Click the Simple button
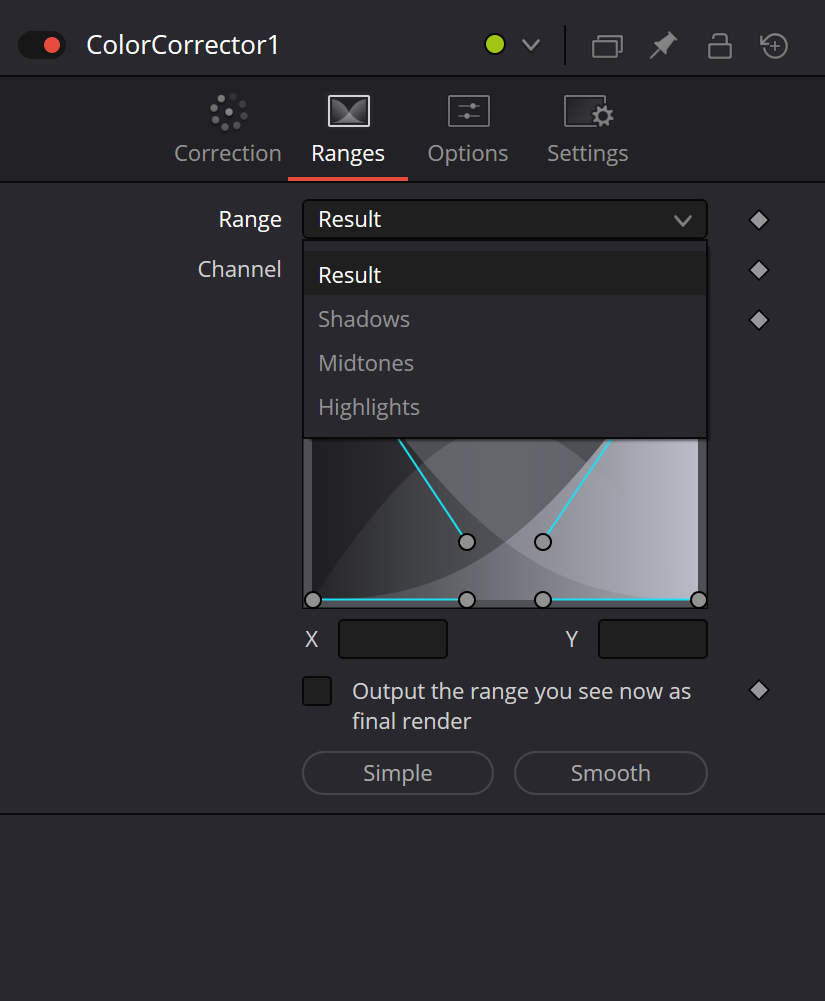Screen dimensions: 825x1001 (398, 773)
